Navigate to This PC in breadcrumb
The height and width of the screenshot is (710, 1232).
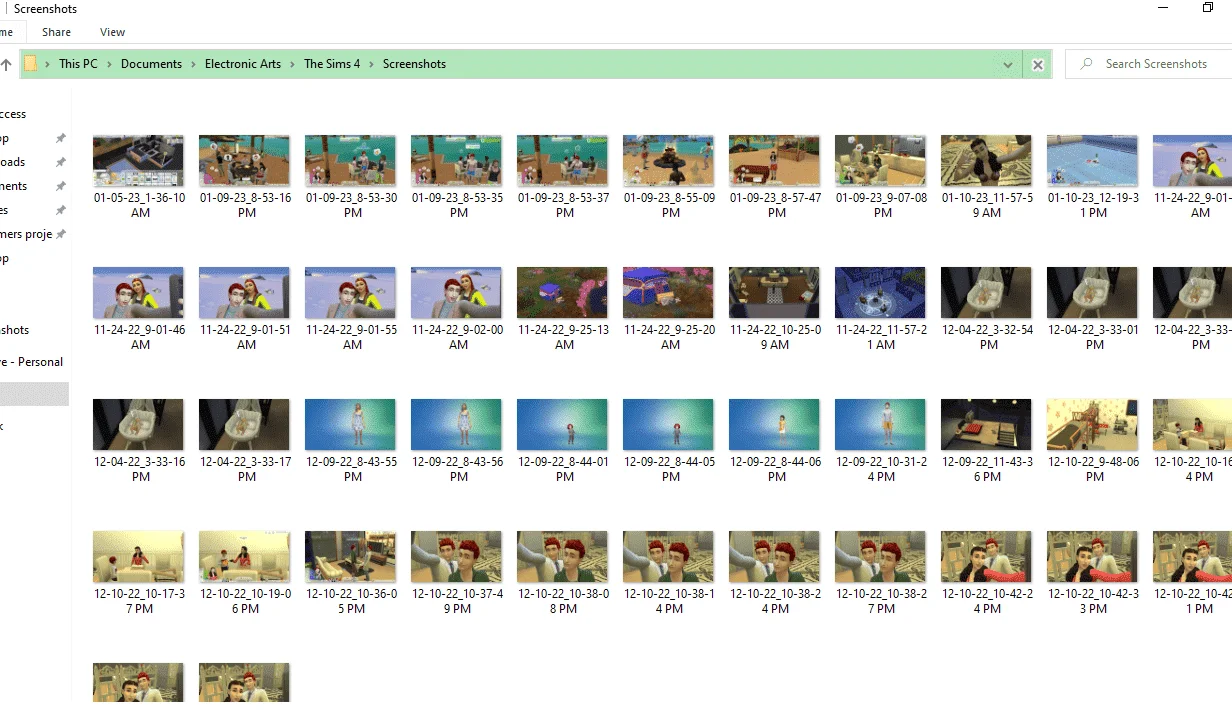(x=78, y=64)
